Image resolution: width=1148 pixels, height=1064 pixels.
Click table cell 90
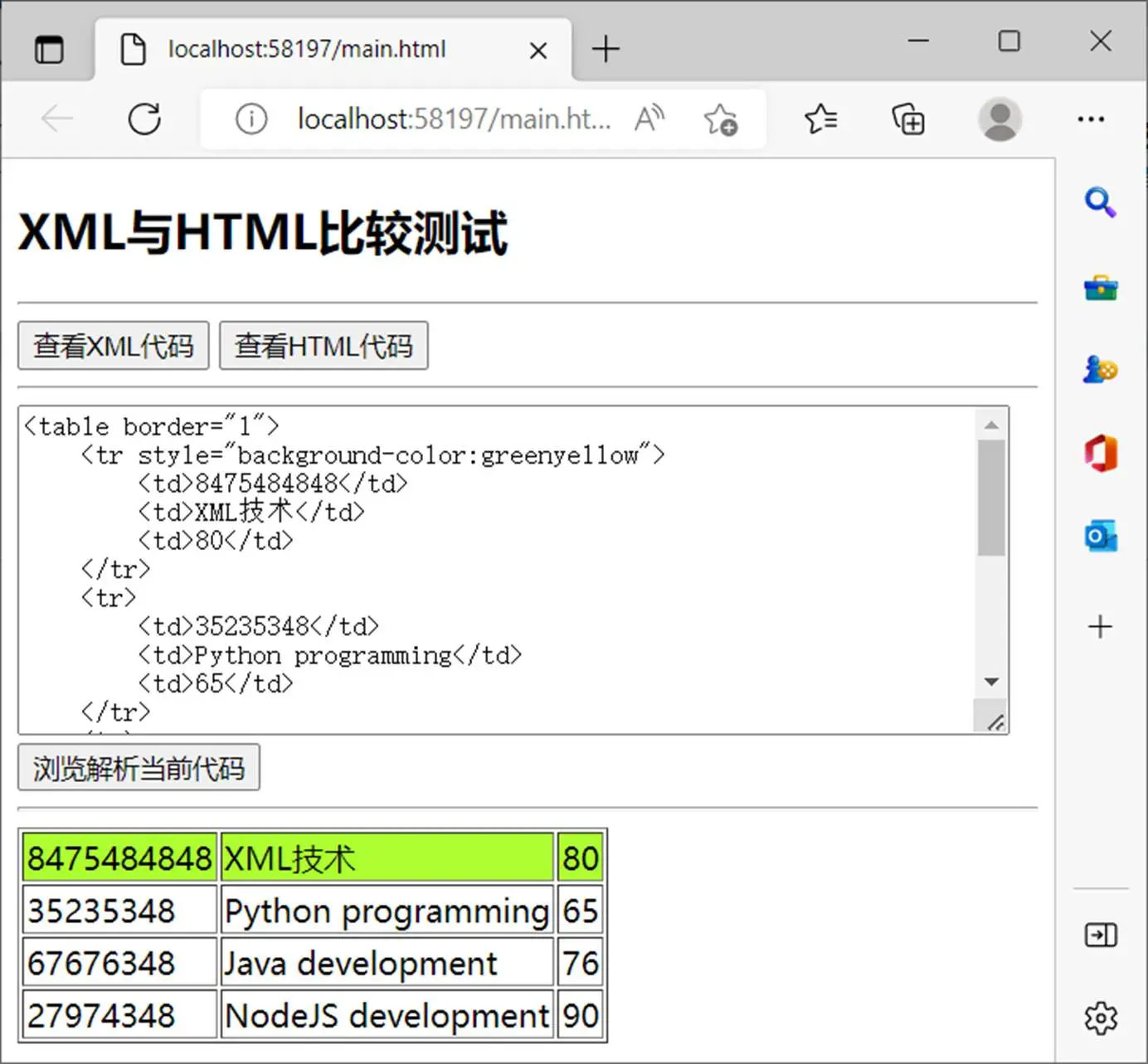(581, 1015)
